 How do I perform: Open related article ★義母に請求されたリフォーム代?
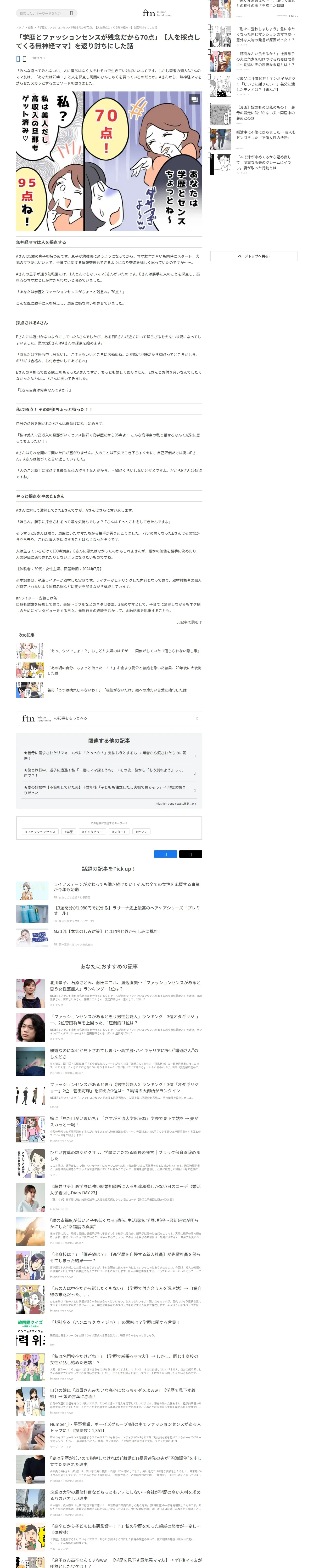(x=105, y=756)
